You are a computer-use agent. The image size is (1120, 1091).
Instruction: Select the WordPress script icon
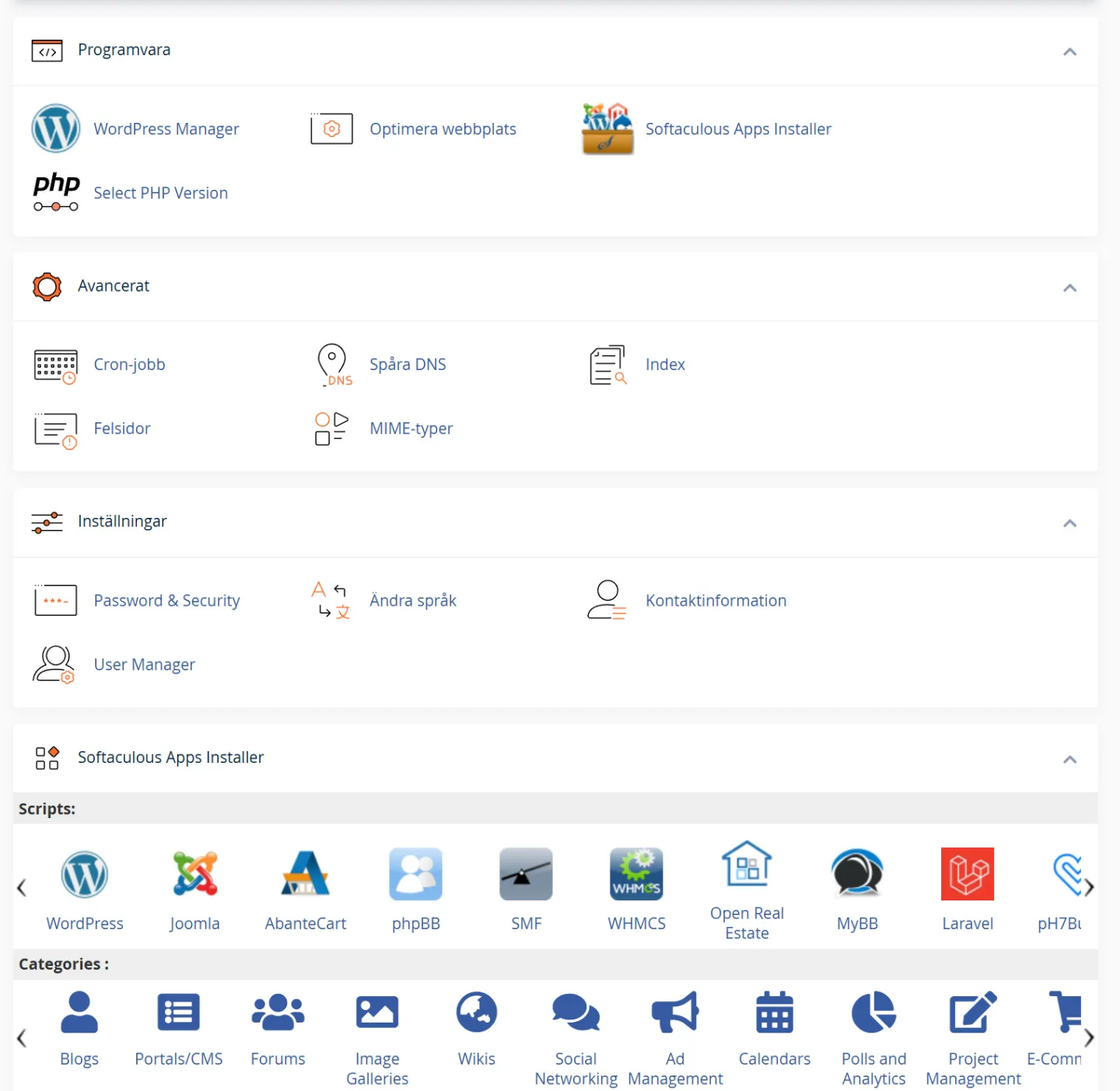(x=85, y=874)
